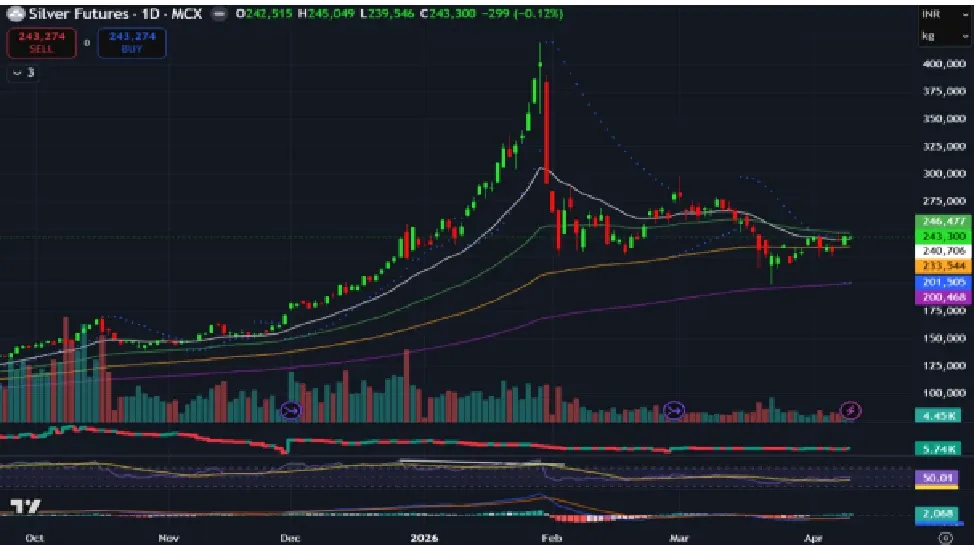Click the BUY 243,274 button
Image resolution: width=974 pixels, height=548 pixels.
click(x=132, y=43)
